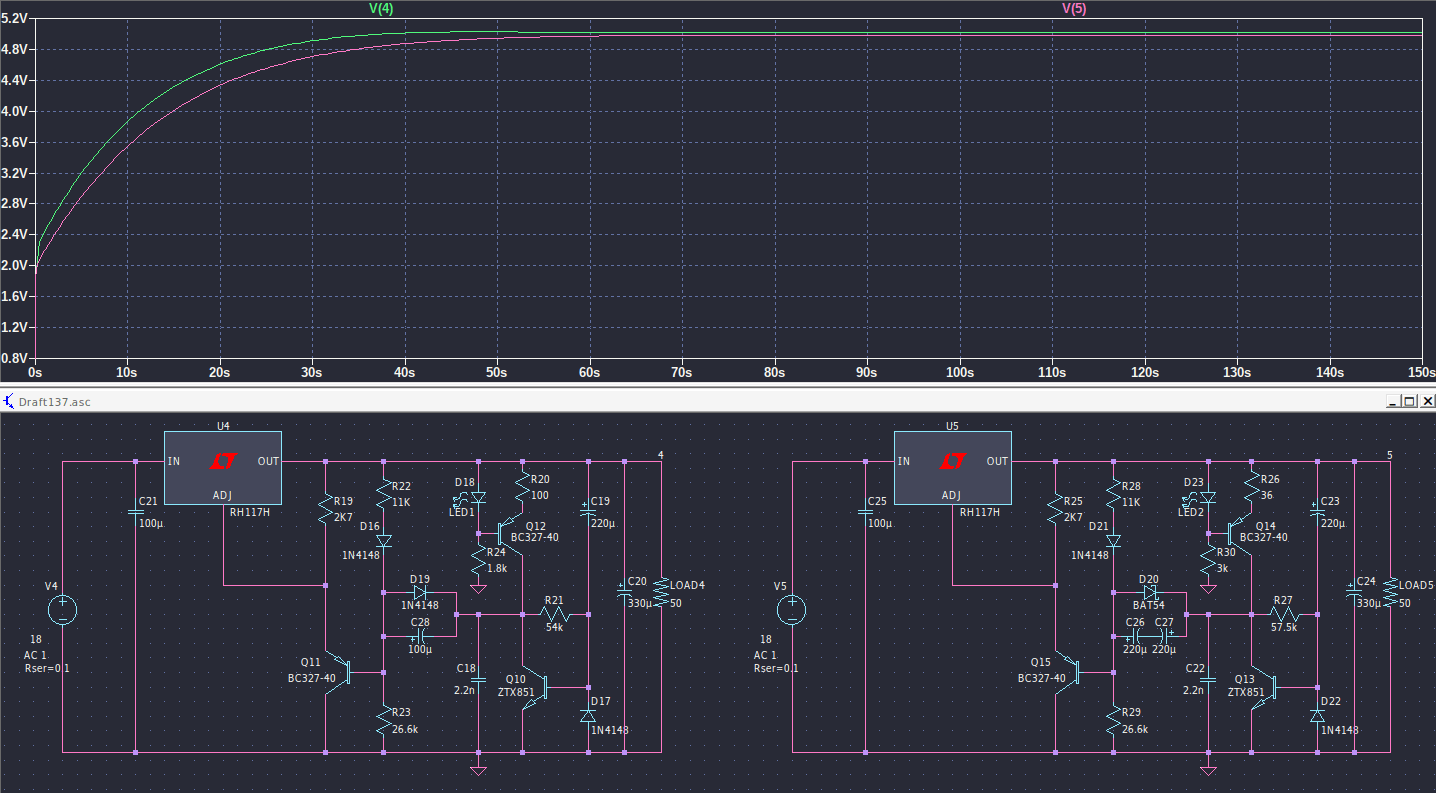Click net label 4 at output
The image size is (1436, 793).
[660, 456]
